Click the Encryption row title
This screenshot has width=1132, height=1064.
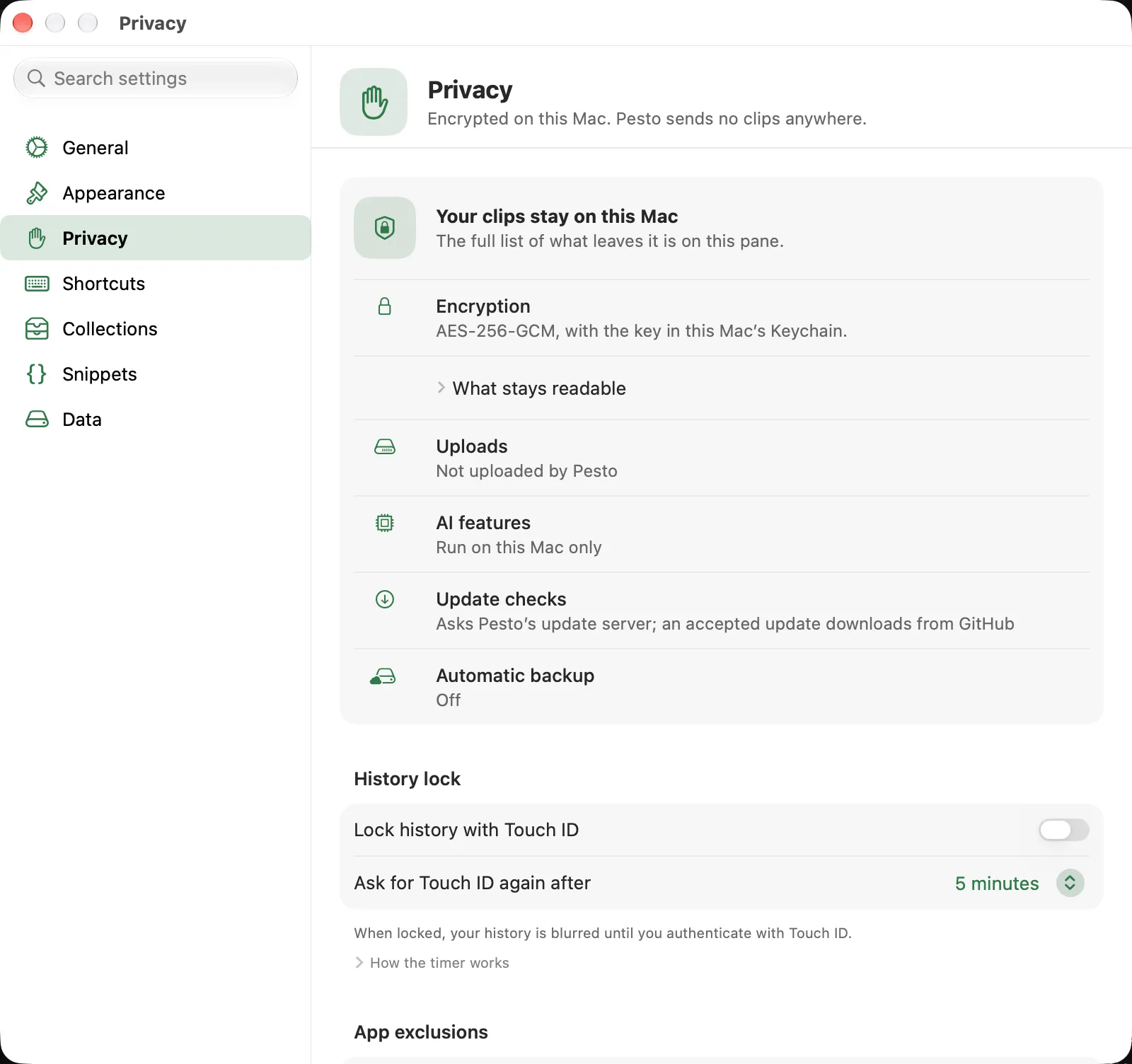tap(483, 306)
